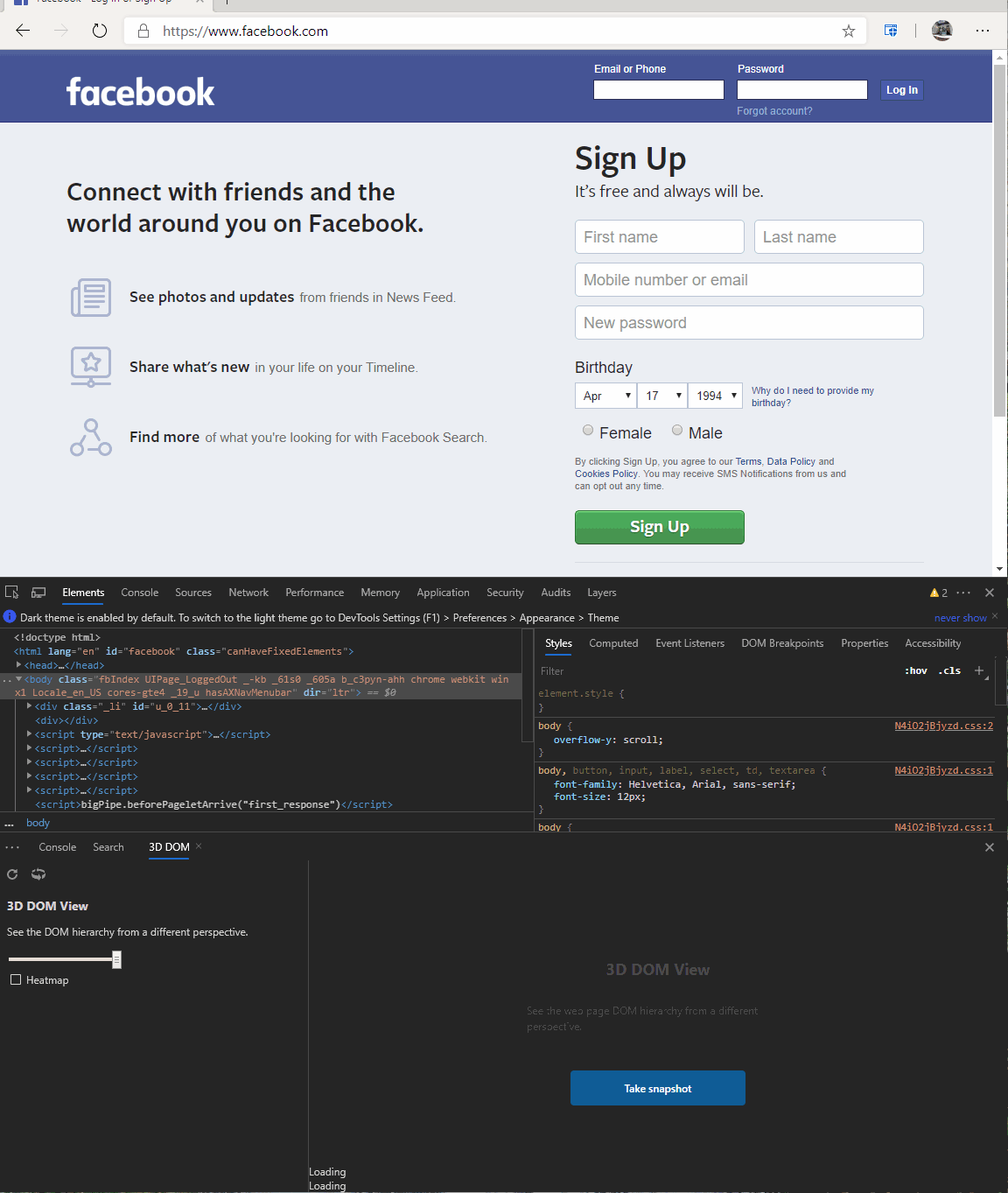The image size is (1008, 1193).
Task: Open the collections icon in browser toolbar
Action: (891, 31)
